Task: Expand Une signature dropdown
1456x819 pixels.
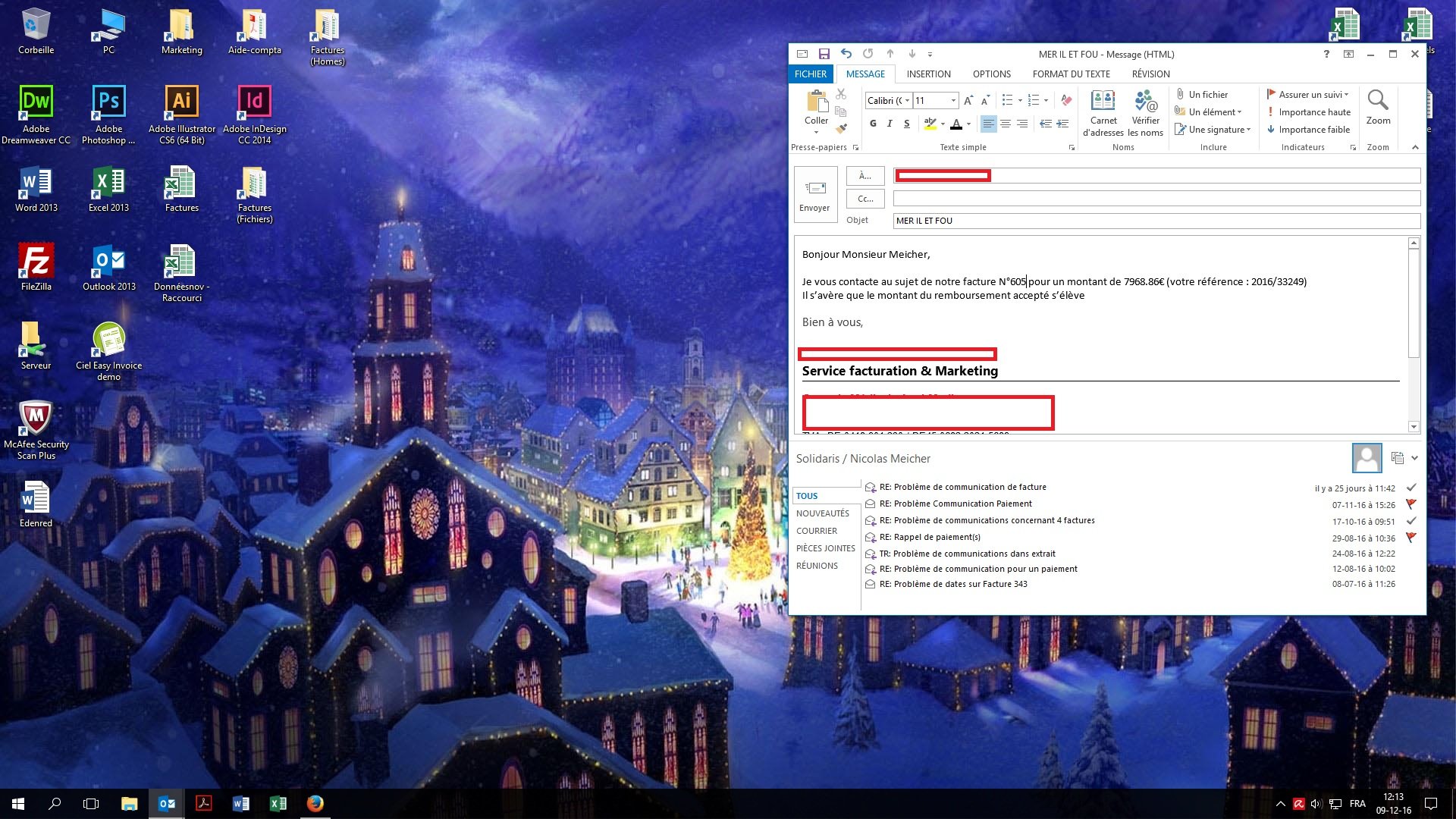Action: [1248, 130]
